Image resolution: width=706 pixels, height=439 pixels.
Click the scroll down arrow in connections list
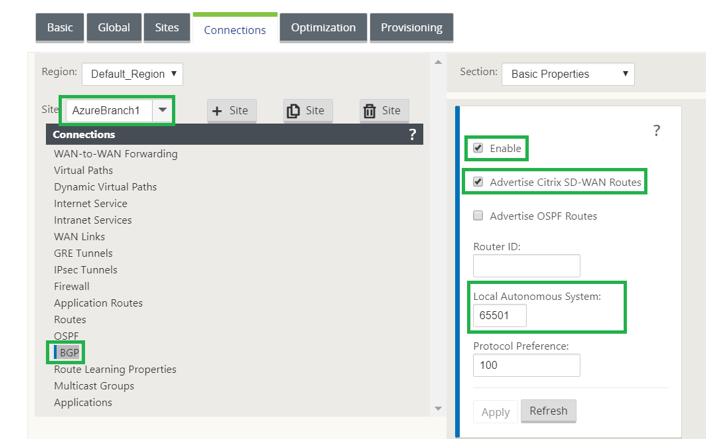(438, 408)
